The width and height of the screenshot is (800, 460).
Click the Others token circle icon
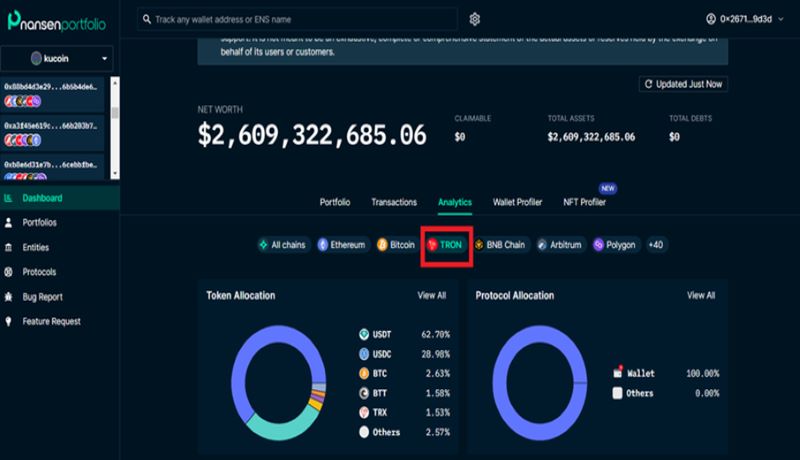click(x=364, y=432)
